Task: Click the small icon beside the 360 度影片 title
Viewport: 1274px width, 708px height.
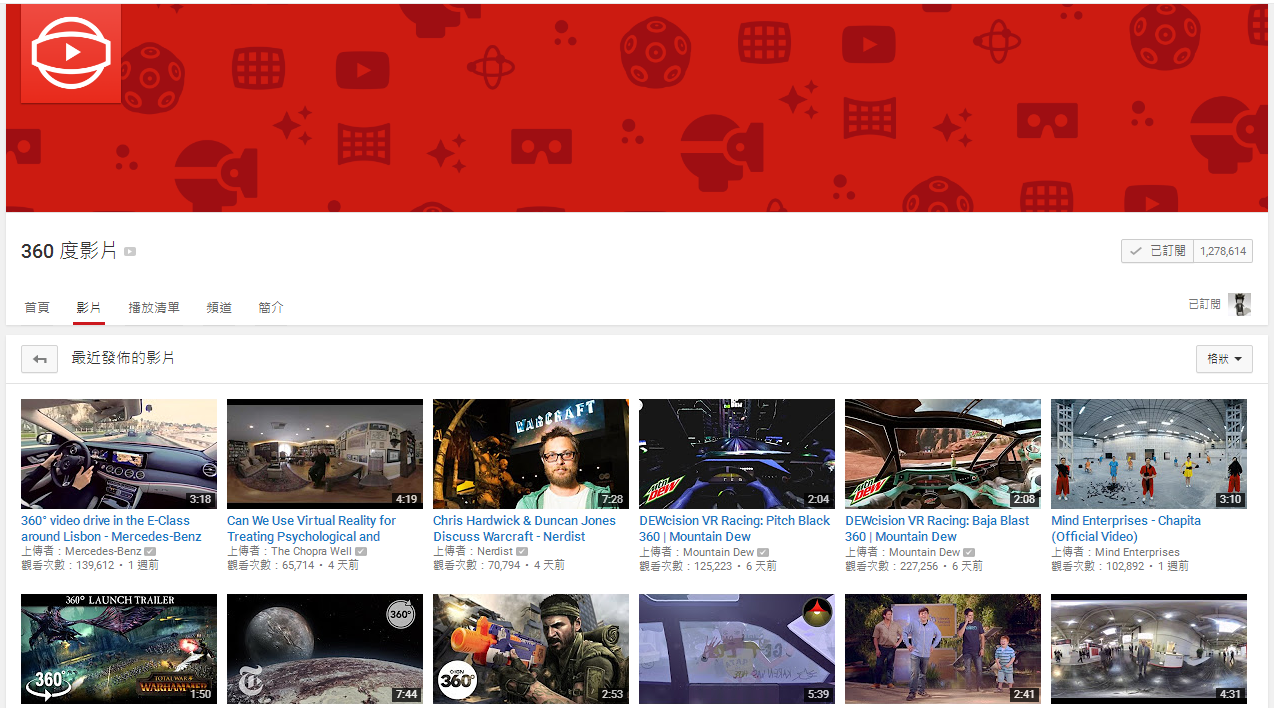Action: click(130, 252)
